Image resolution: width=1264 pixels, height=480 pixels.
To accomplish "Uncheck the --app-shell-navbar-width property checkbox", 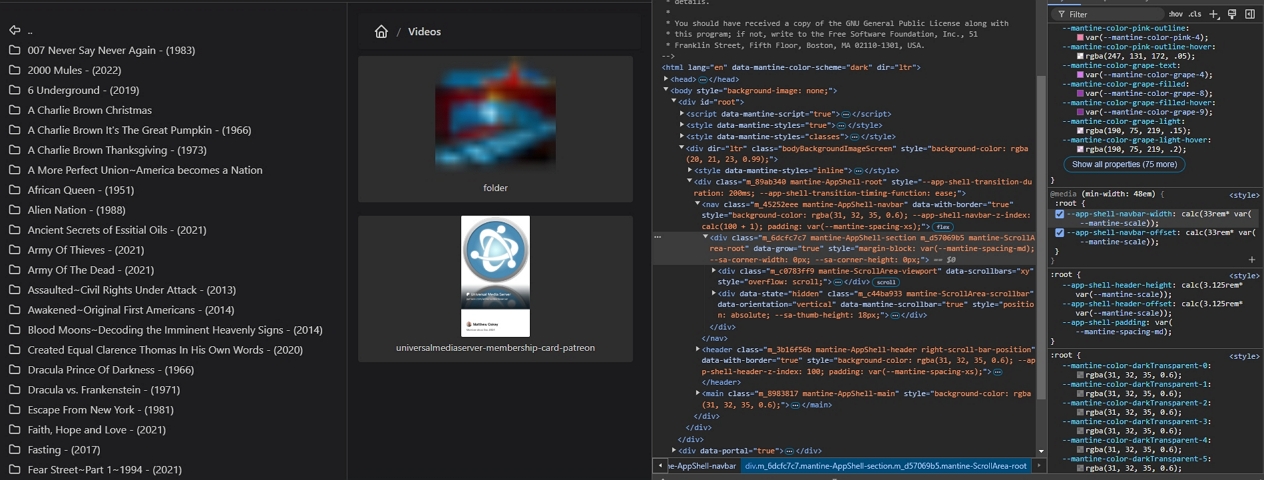I will [x=1060, y=214].
